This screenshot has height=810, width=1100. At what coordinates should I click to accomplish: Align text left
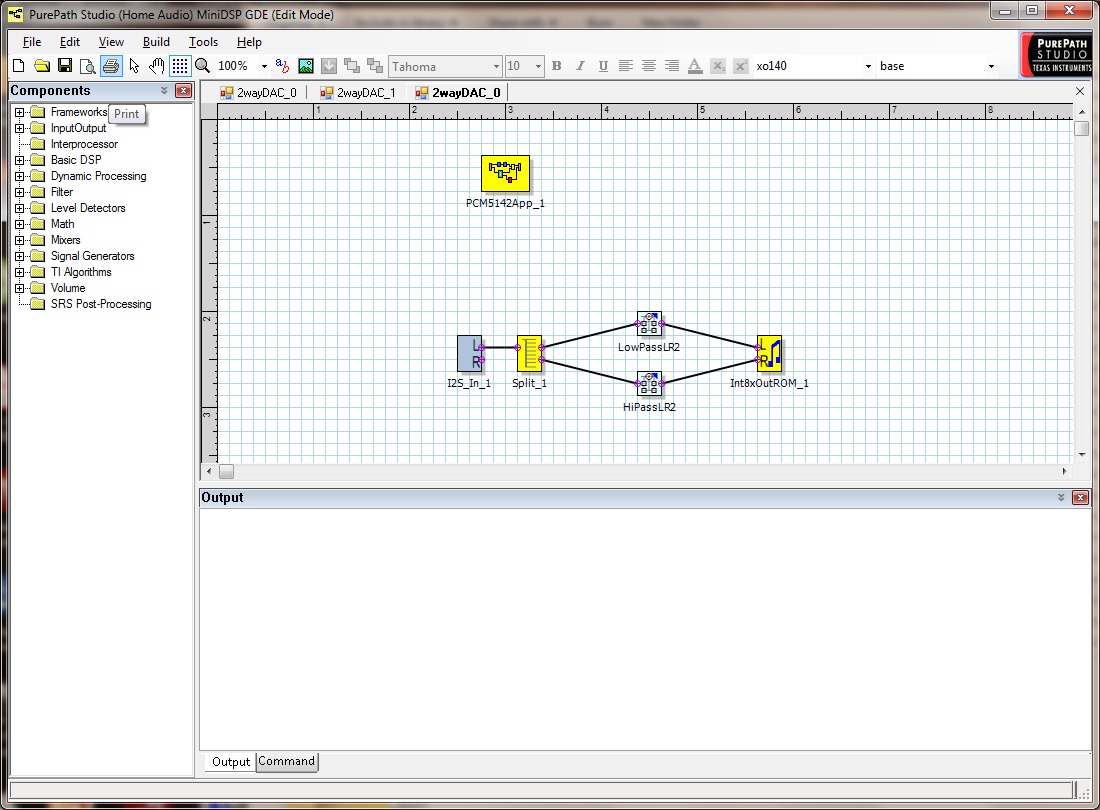pyautogui.click(x=626, y=66)
